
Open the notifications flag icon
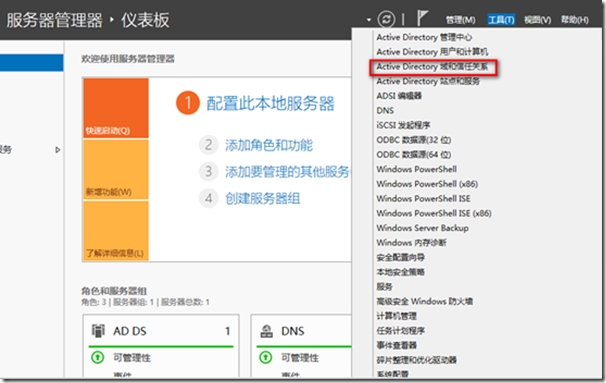422,18
